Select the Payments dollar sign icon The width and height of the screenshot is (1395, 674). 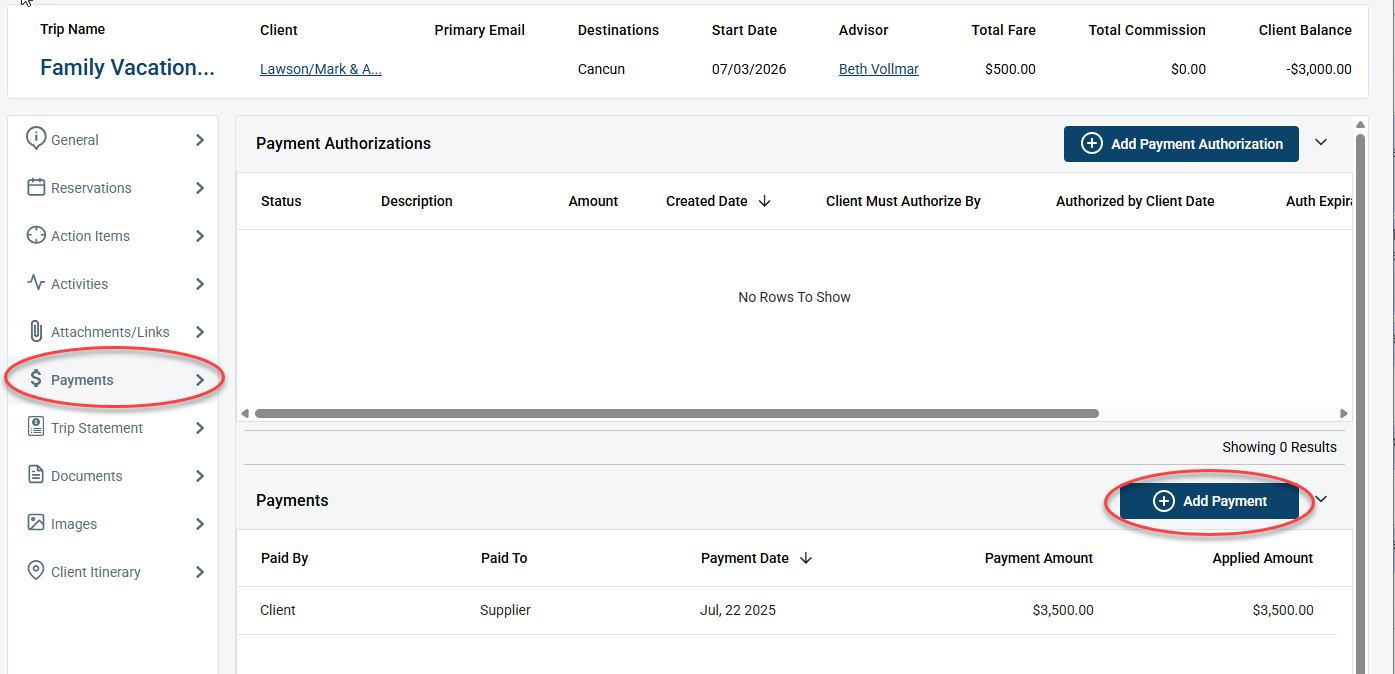coord(36,379)
